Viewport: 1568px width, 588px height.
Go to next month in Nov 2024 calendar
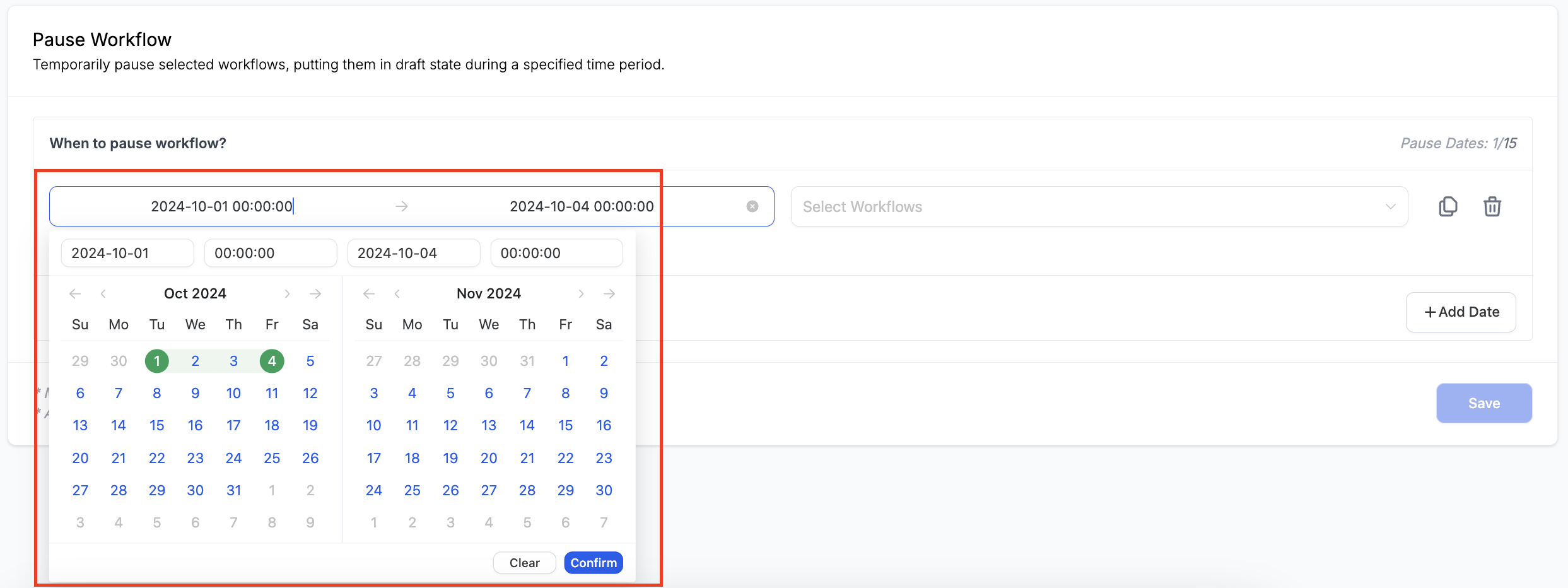[581, 293]
